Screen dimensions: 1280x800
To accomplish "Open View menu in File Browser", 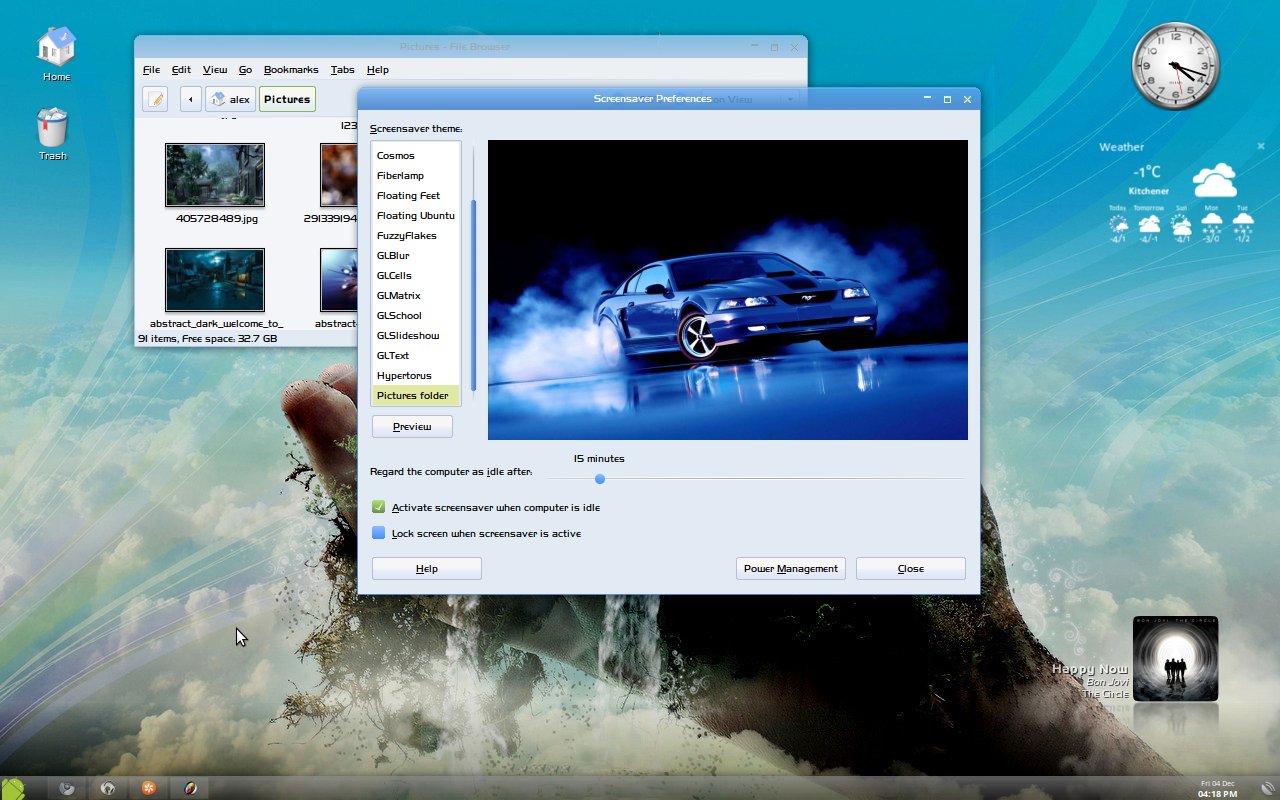I will point(215,70).
